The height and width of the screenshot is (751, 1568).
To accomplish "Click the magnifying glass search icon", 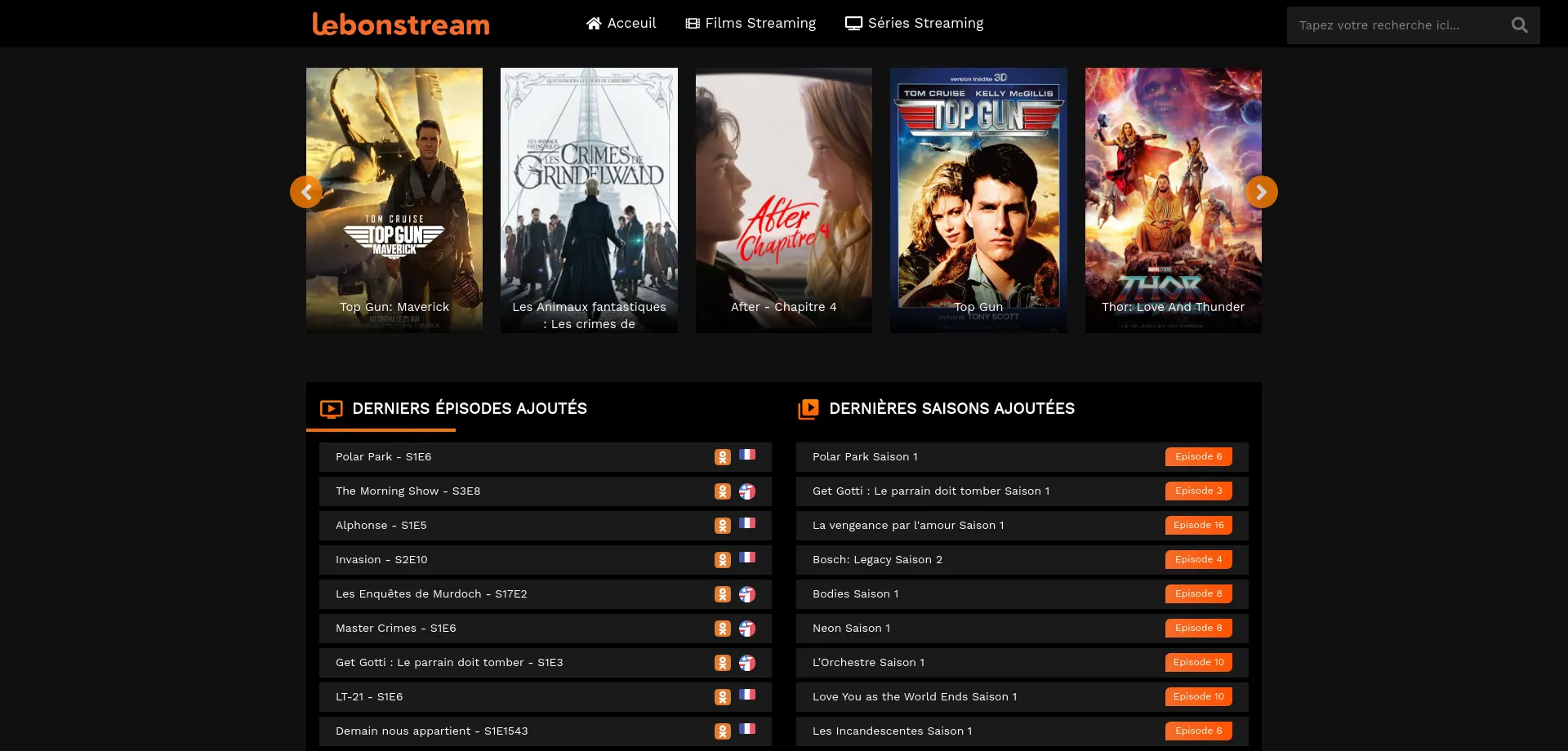I will click(x=1520, y=25).
